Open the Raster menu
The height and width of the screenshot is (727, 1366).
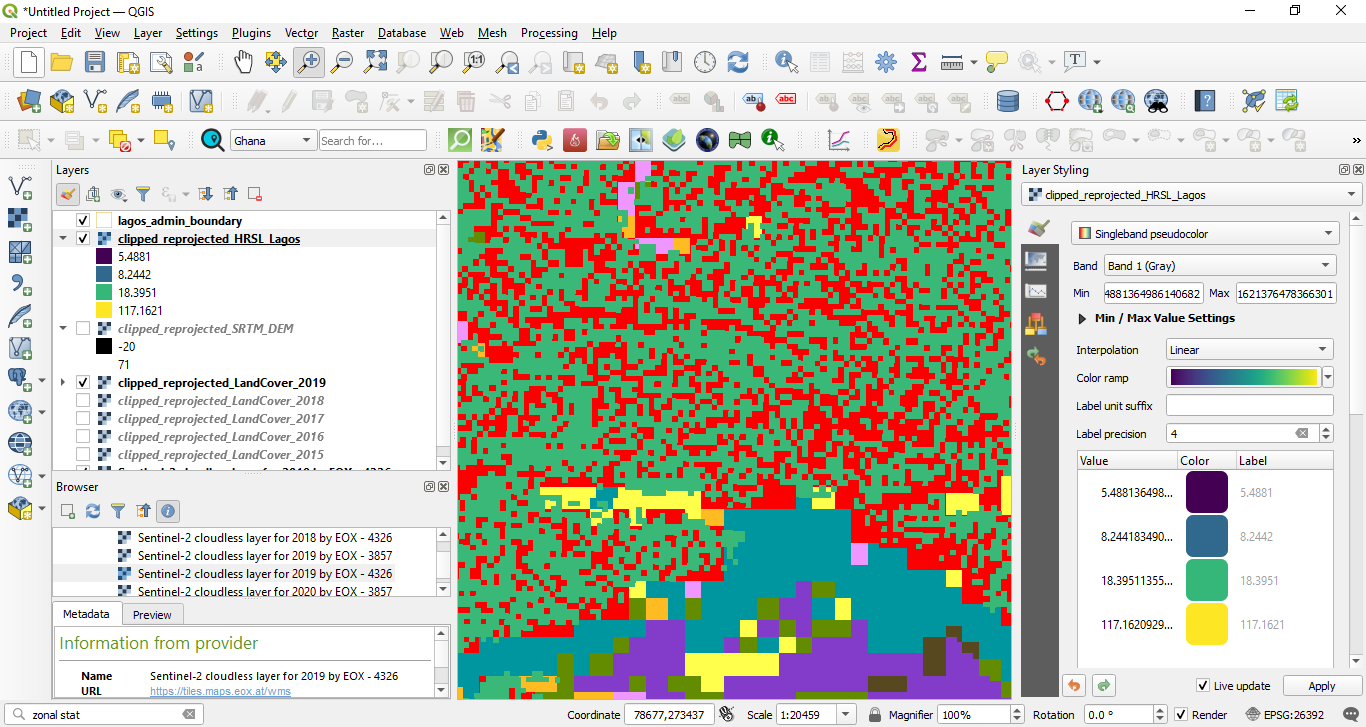pos(348,33)
